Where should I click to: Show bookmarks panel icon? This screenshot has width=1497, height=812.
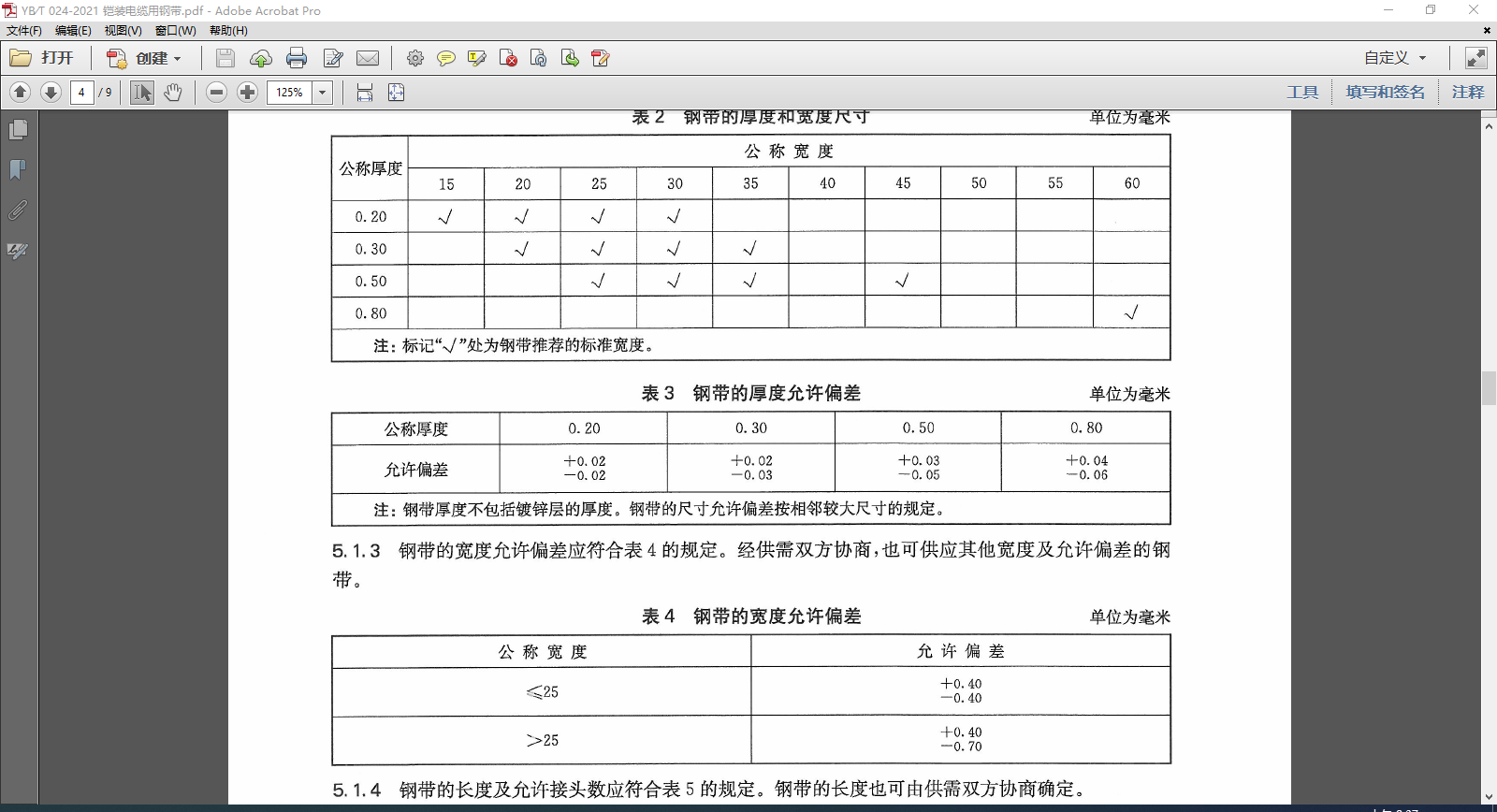(x=18, y=169)
